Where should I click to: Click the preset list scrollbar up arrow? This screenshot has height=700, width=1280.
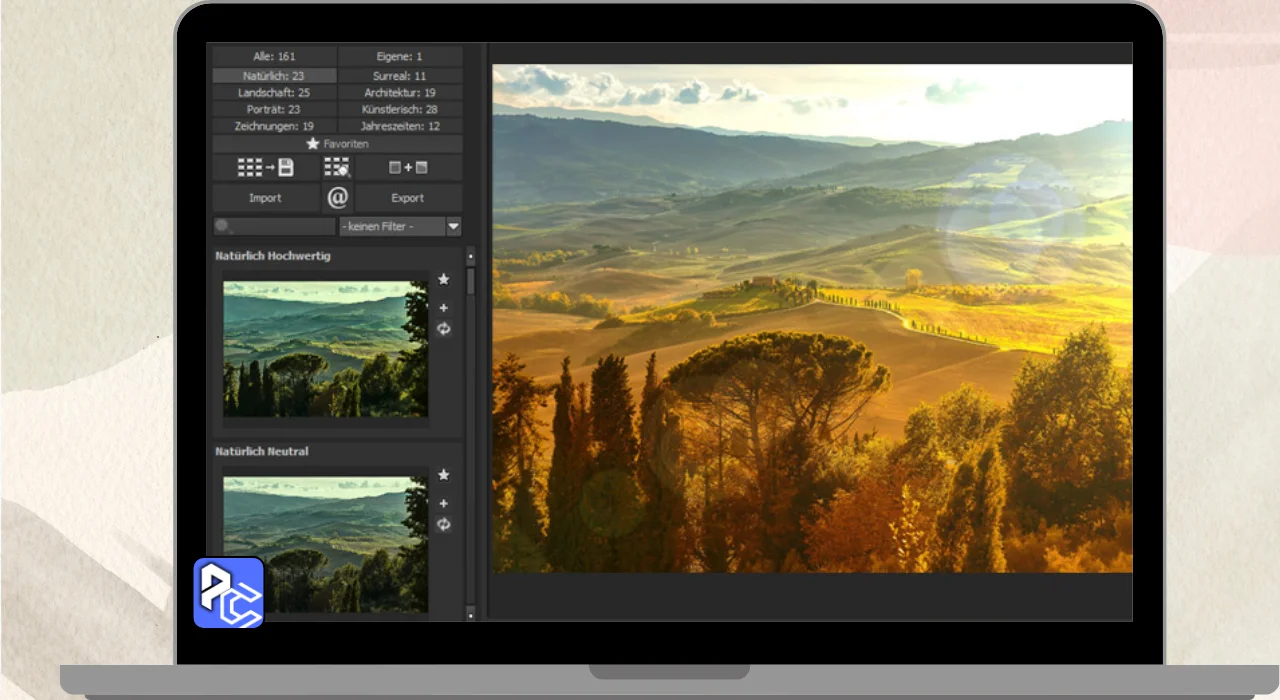(471, 255)
